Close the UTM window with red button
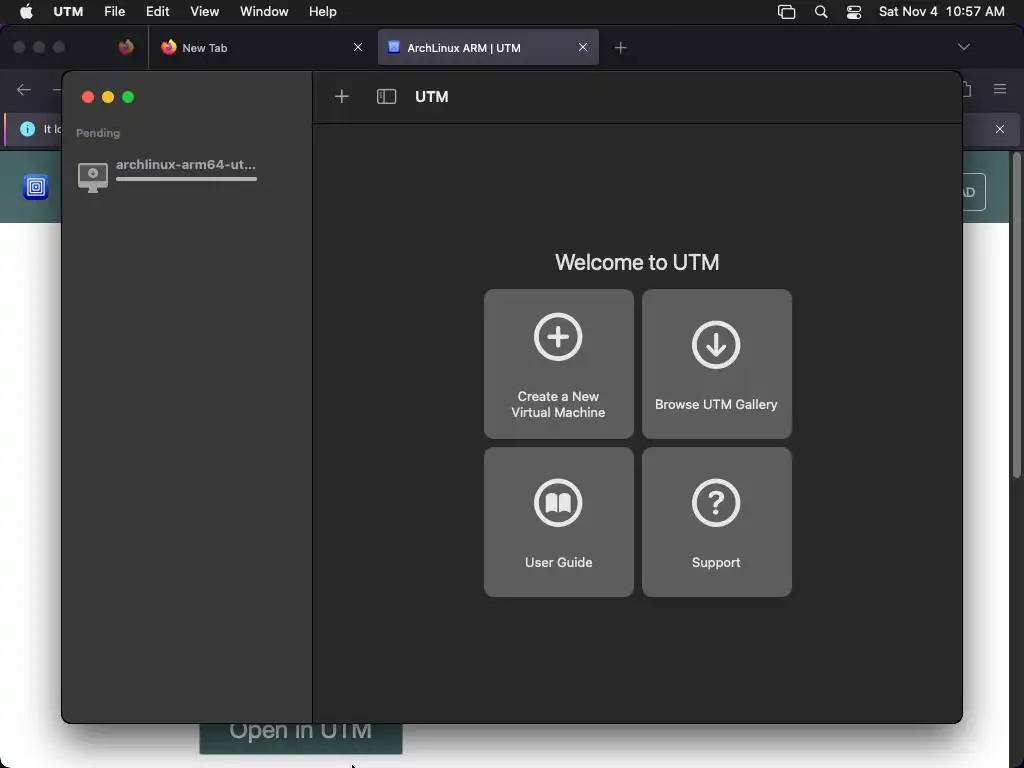The image size is (1024, 768). (x=88, y=97)
